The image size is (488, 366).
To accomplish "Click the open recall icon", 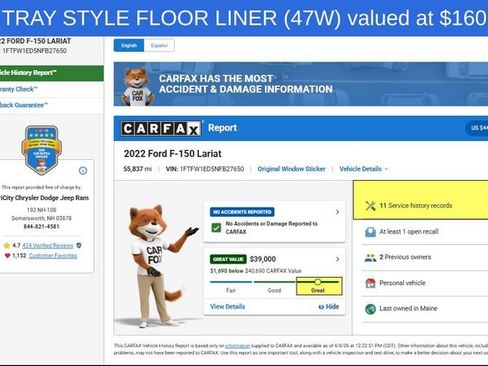I will [x=370, y=232].
